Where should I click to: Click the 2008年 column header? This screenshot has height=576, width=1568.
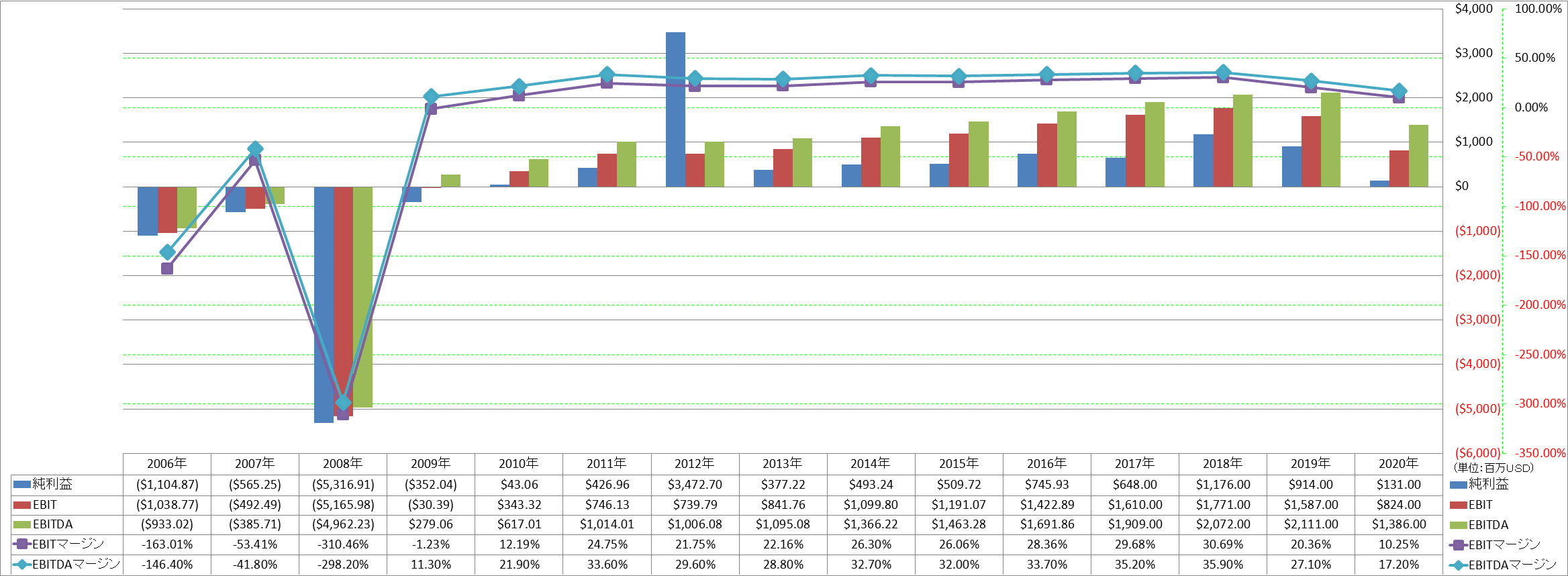pyautogui.click(x=343, y=464)
